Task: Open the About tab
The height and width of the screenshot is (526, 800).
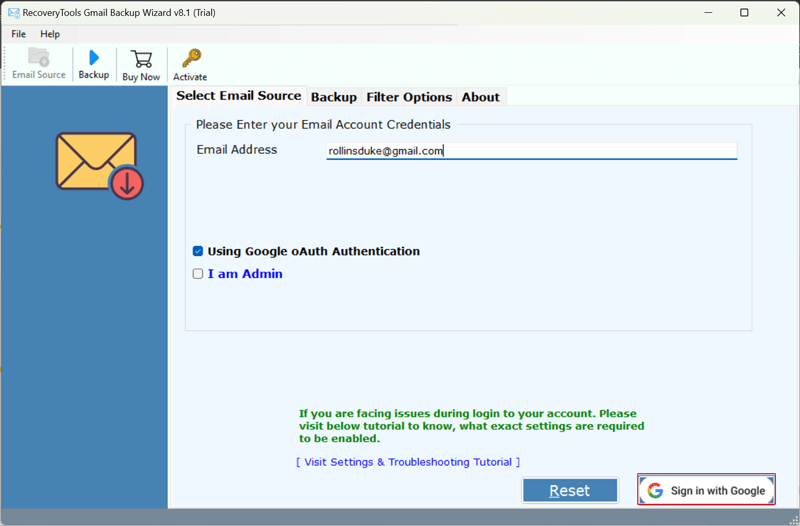Action: point(481,97)
